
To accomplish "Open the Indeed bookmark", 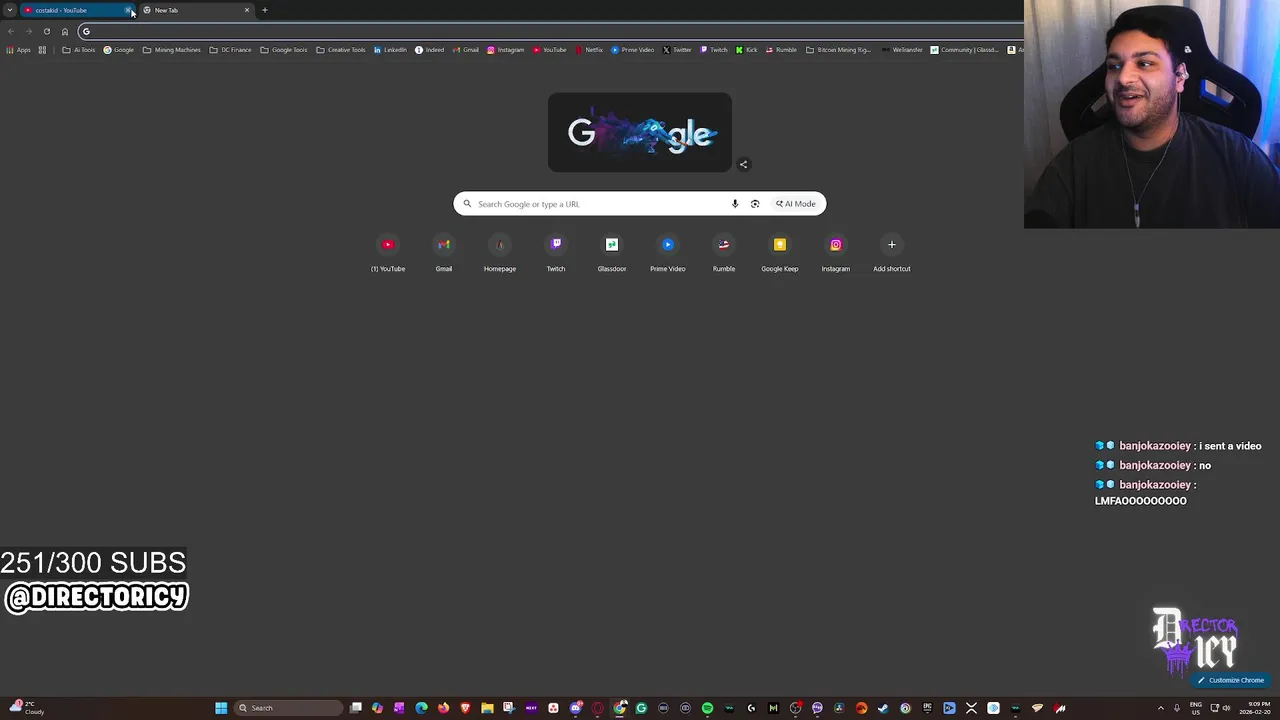I will [x=430, y=50].
